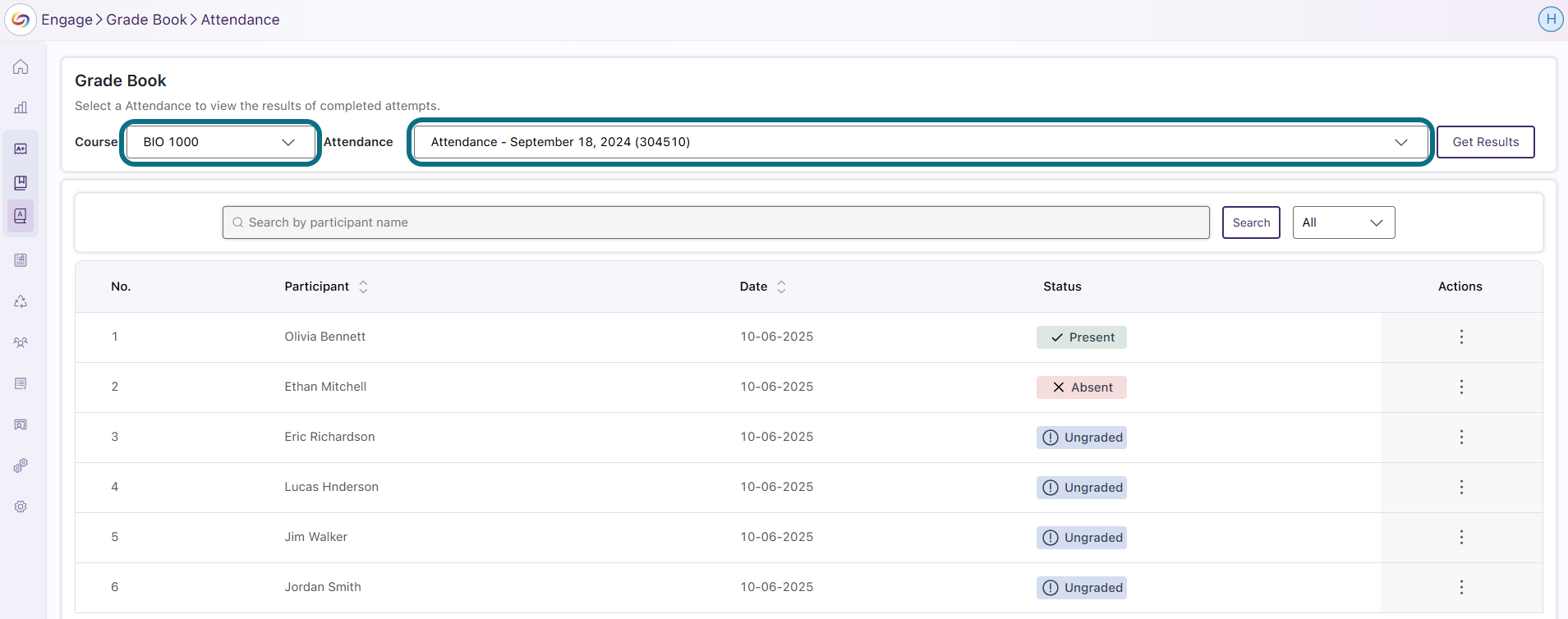Open the report sheet sidebar icon
The width and height of the screenshot is (1568, 619).
click(21, 260)
